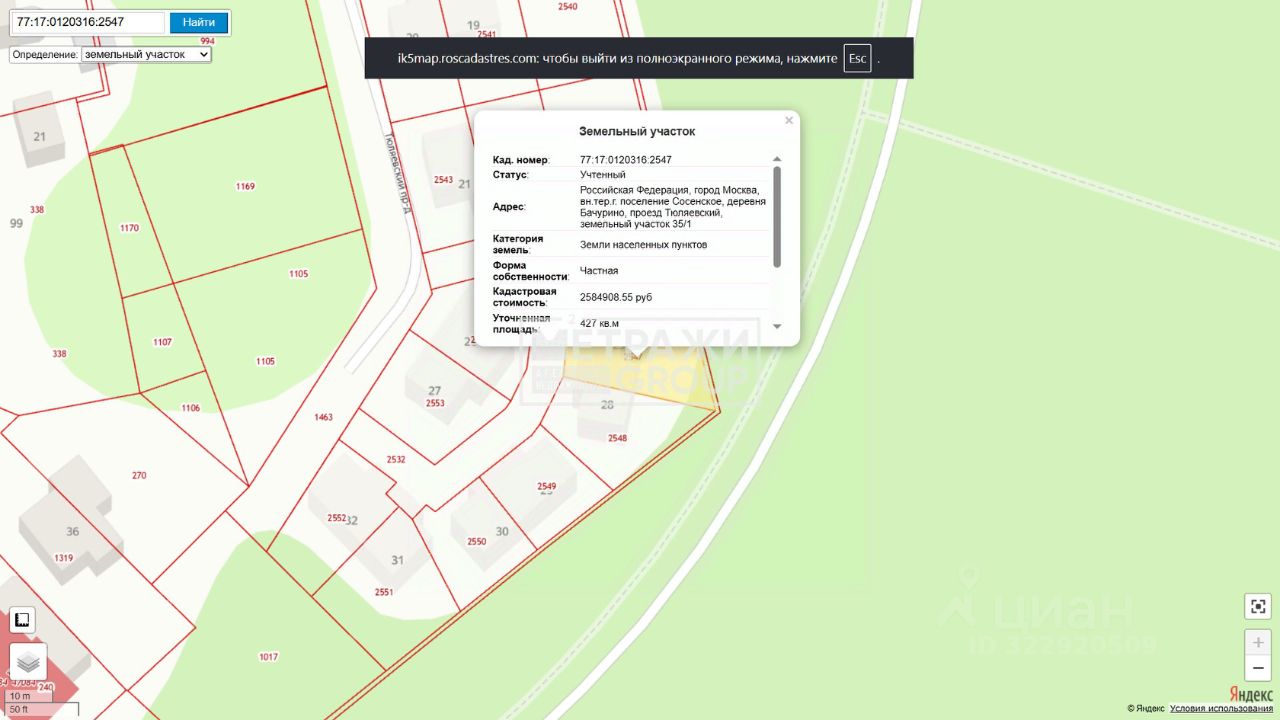The height and width of the screenshot is (720, 1280).
Task: Zoom in with the plus button
Action: pos(1257,642)
